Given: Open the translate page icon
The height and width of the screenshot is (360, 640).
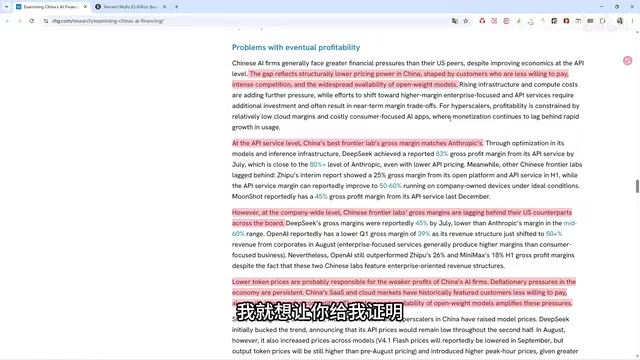Looking at the screenshot, I should 454,21.
